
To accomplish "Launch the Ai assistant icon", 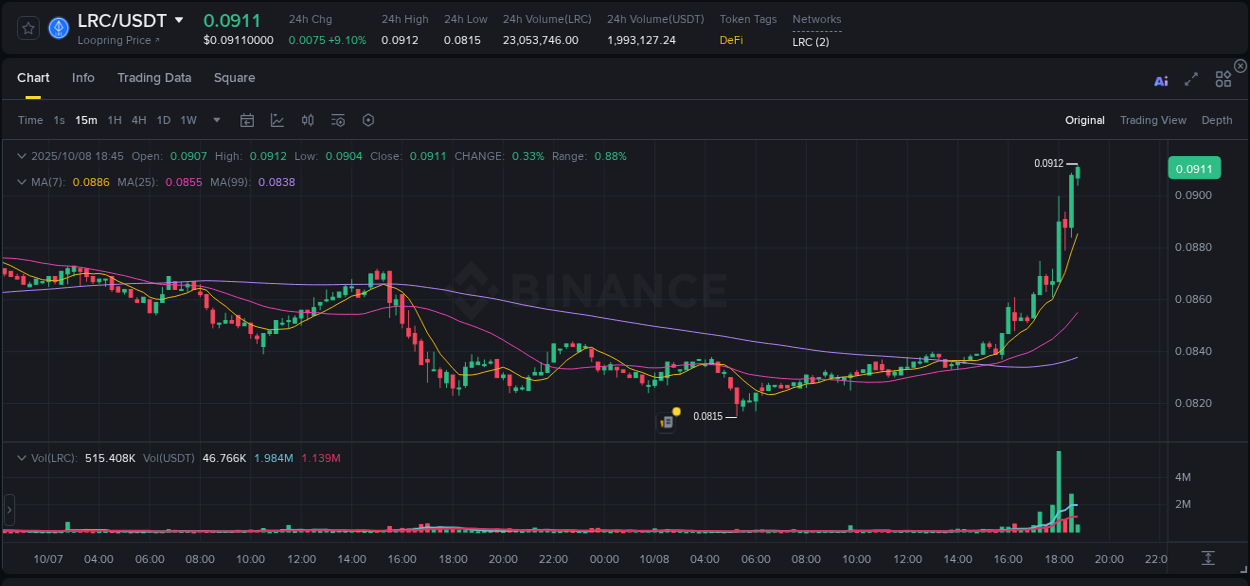I will pos(1161,81).
